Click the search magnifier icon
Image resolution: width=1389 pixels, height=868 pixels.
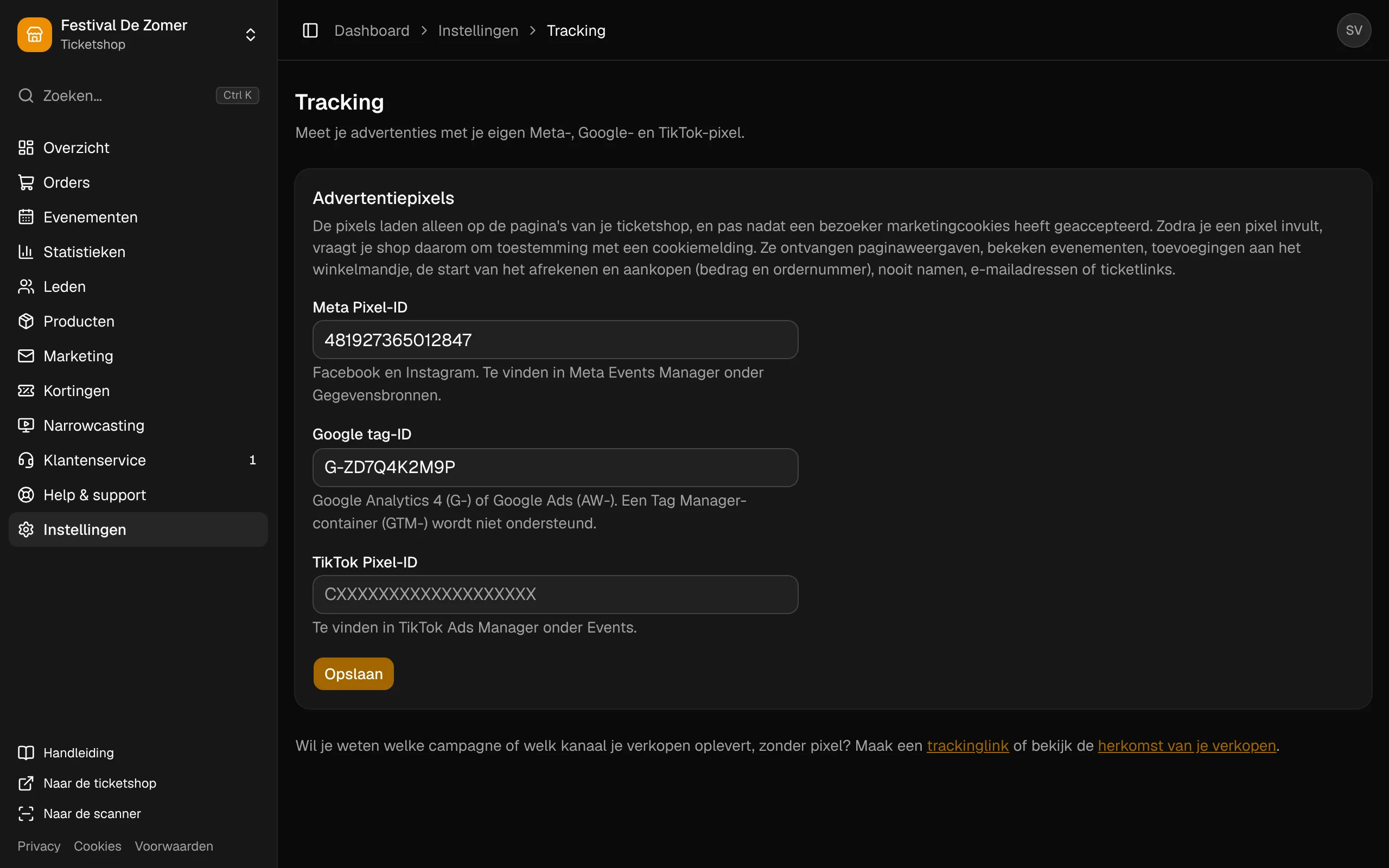[26, 95]
